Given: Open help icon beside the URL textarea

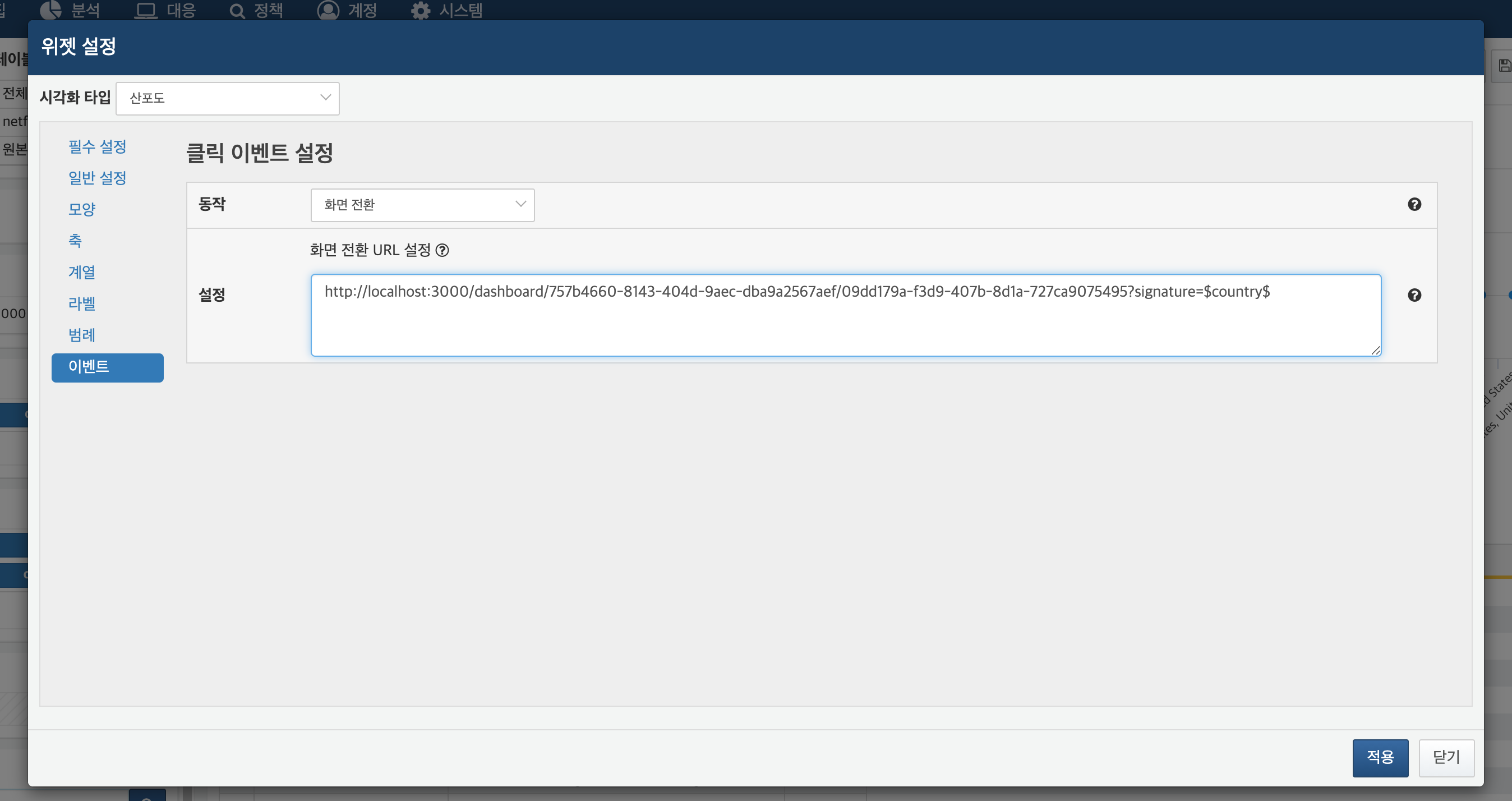Looking at the screenshot, I should click(x=1414, y=296).
